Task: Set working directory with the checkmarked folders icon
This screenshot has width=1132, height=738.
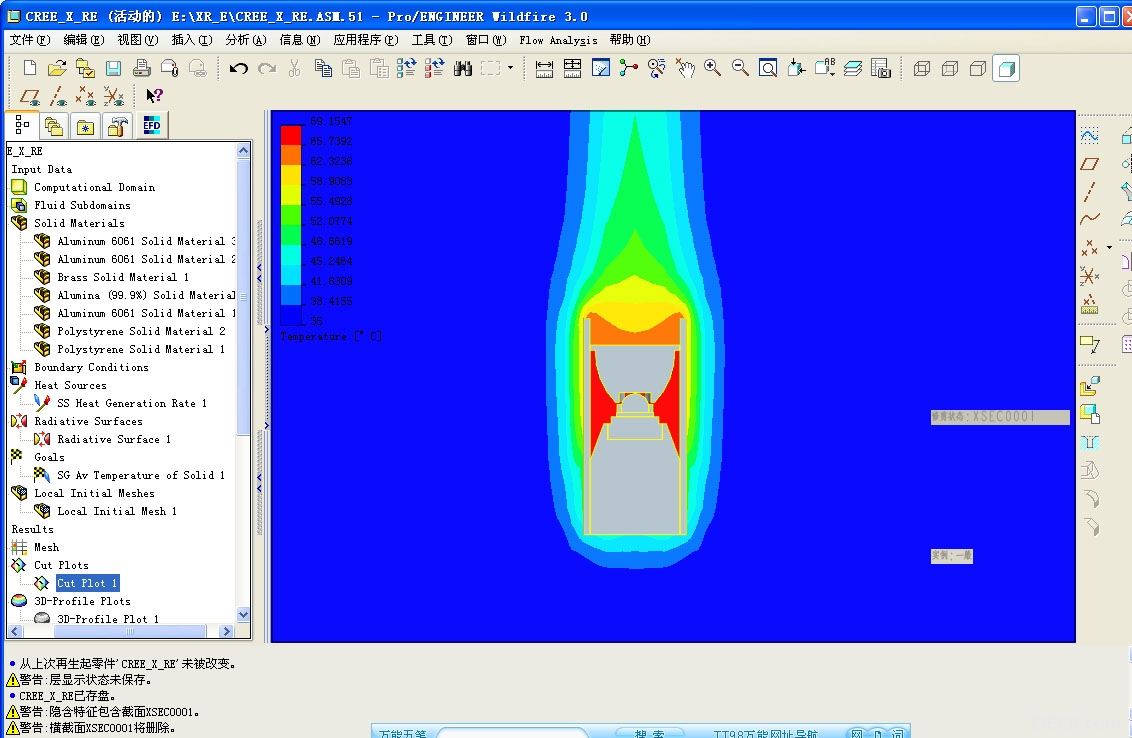Action: tap(85, 69)
